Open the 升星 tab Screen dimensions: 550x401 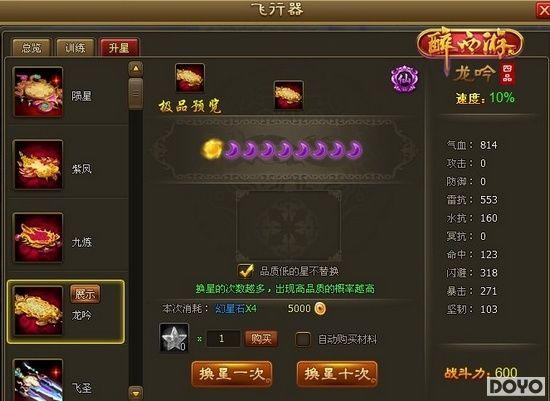click(x=119, y=47)
